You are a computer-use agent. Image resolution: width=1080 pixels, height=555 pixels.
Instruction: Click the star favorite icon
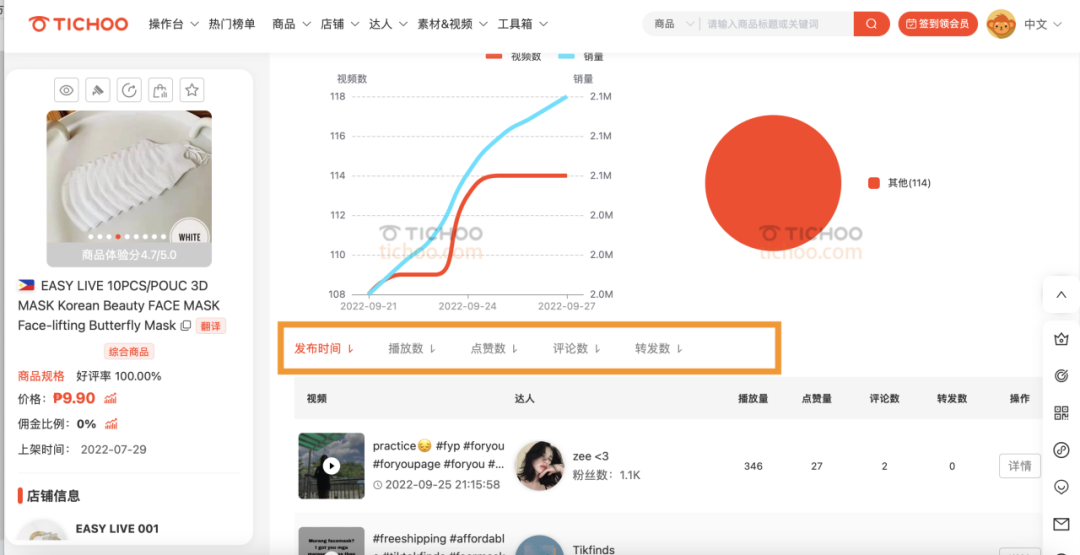pos(192,90)
